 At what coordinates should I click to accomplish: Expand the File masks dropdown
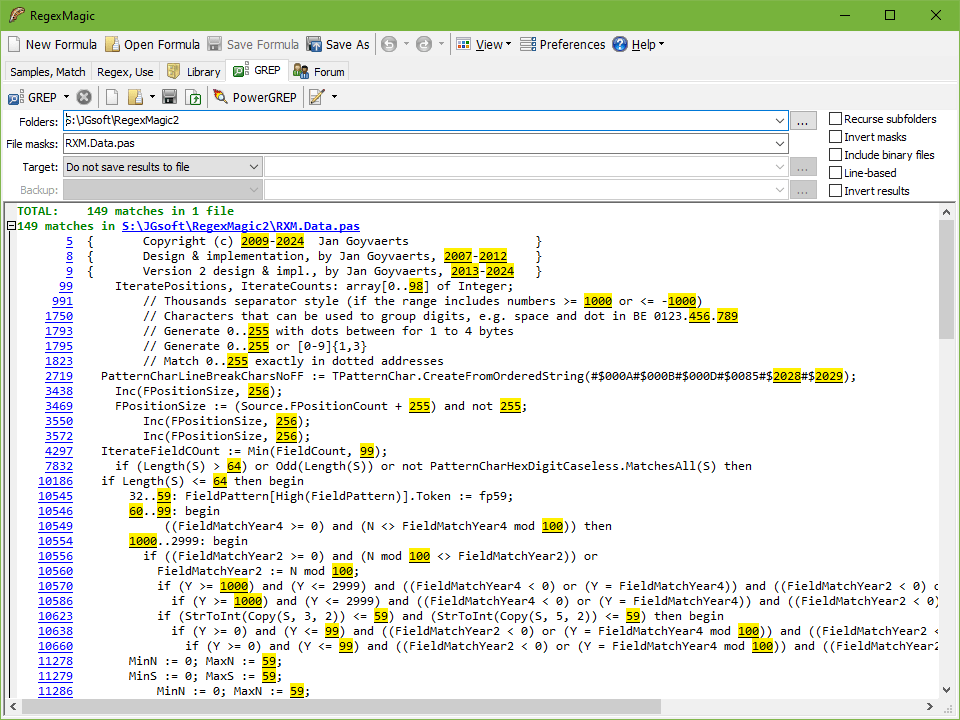(x=779, y=144)
